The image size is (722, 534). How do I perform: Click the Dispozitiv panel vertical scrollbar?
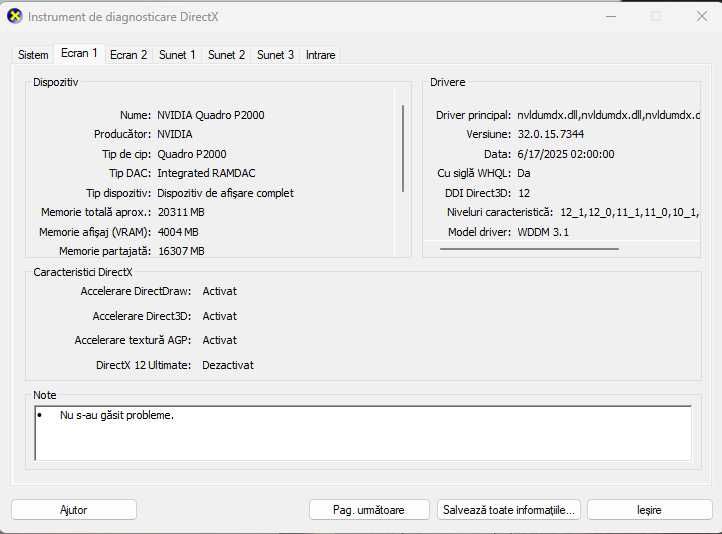click(403, 149)
